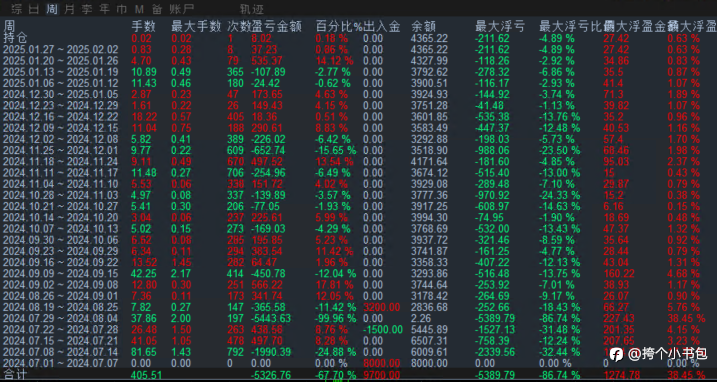Image resolution: width=717 pixels, height=382 pixels.
Task: Select week row 2025.01.20 ~ 2025.01.26
Action: (x=60, y=60)
